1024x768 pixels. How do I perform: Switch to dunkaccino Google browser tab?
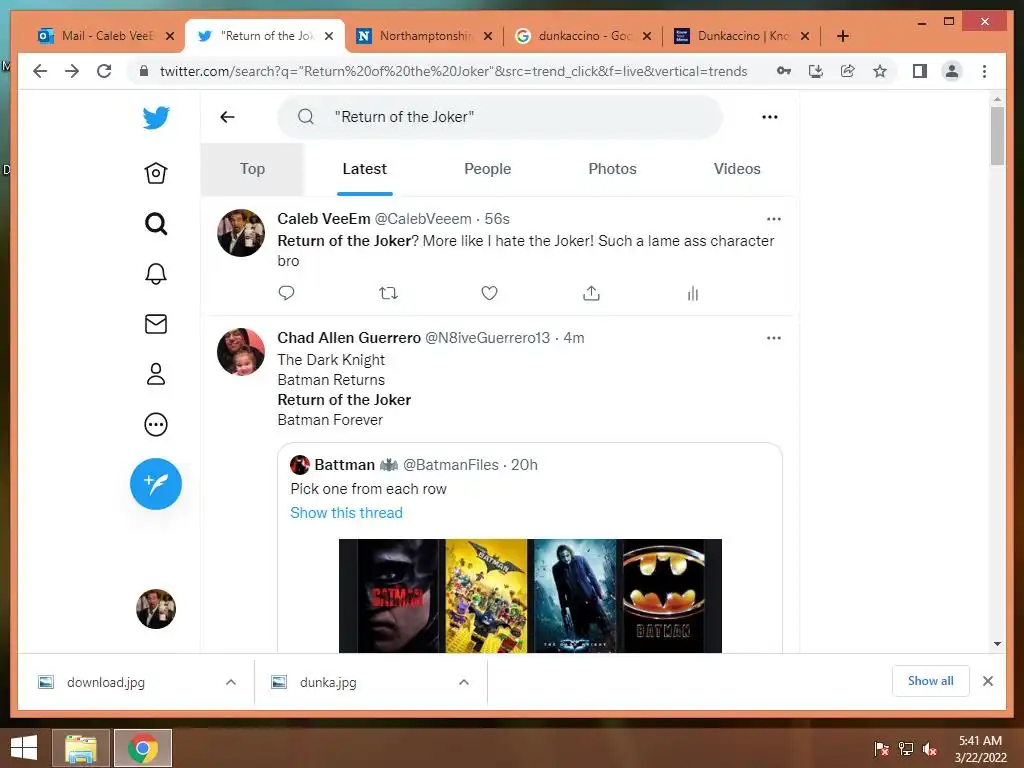pos(584,36)
